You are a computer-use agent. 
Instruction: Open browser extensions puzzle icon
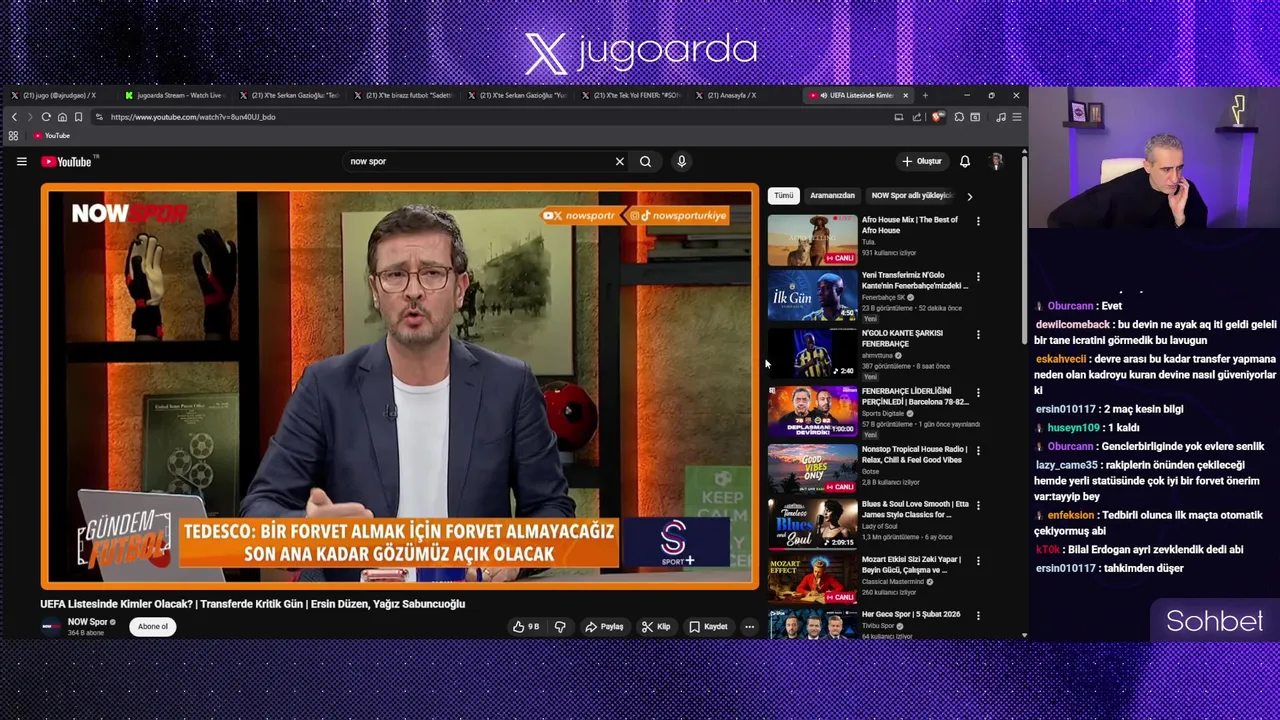tap(959, 117)
